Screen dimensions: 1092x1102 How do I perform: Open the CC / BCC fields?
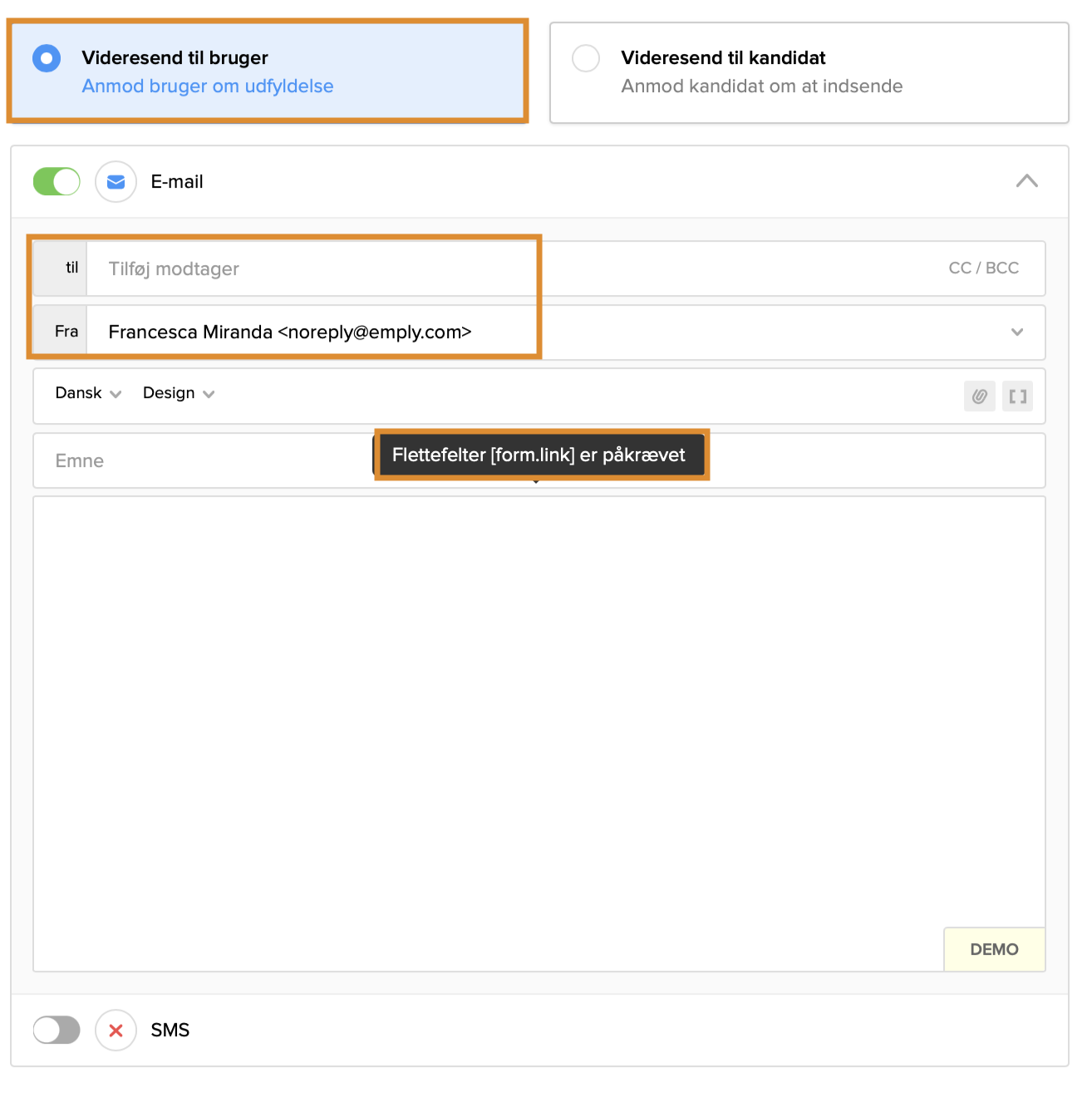tap(983, 268)
